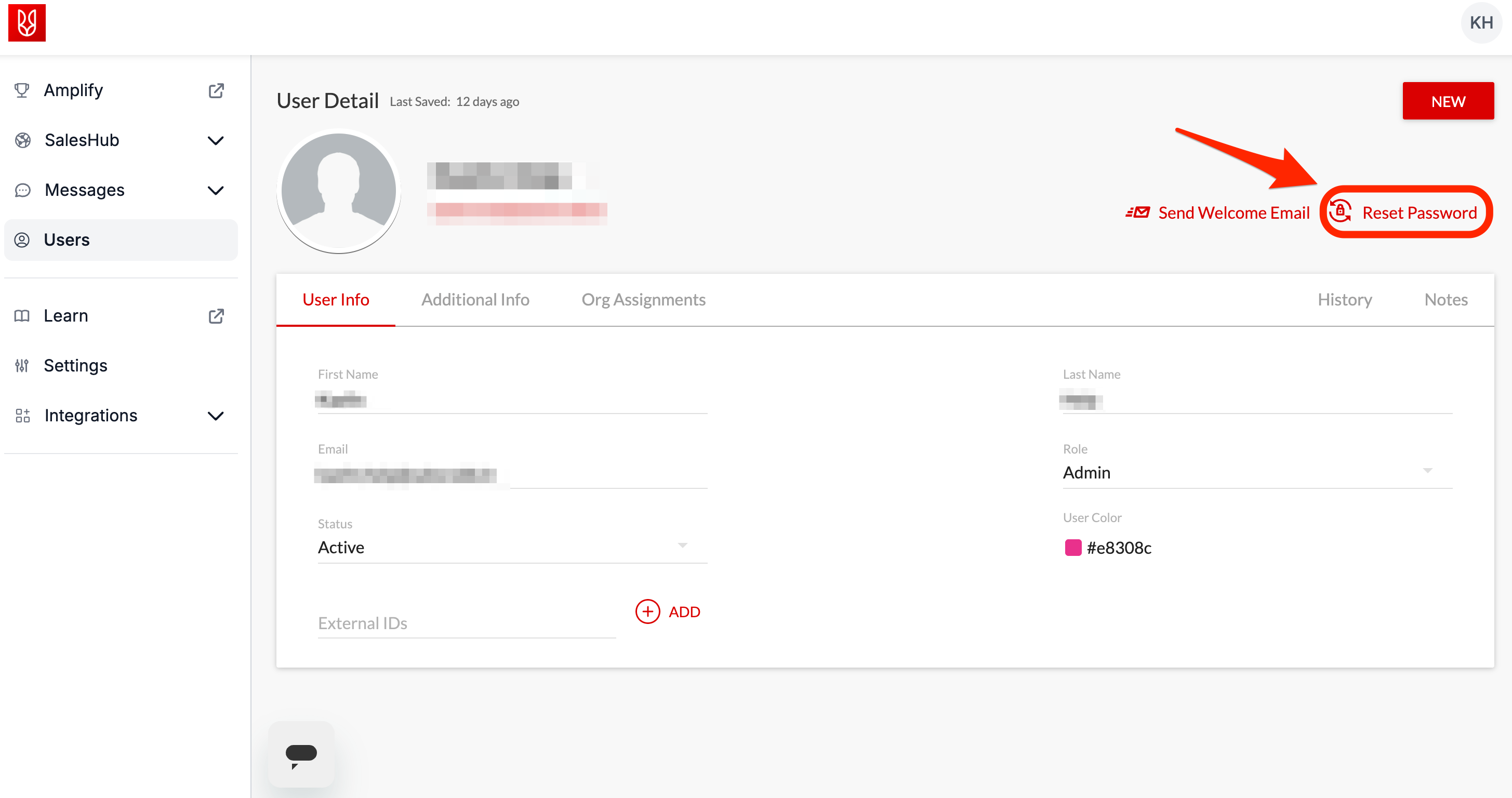
Task: Click the Learn external link icon
Action: tap(216, 316)
